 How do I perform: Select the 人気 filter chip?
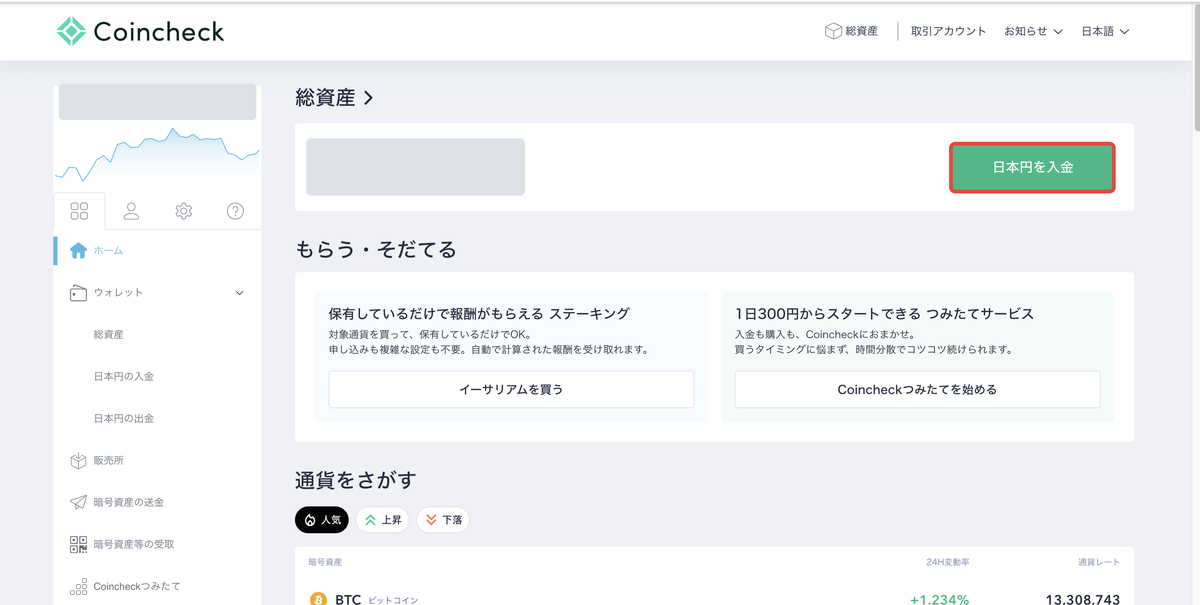[322, 520]
